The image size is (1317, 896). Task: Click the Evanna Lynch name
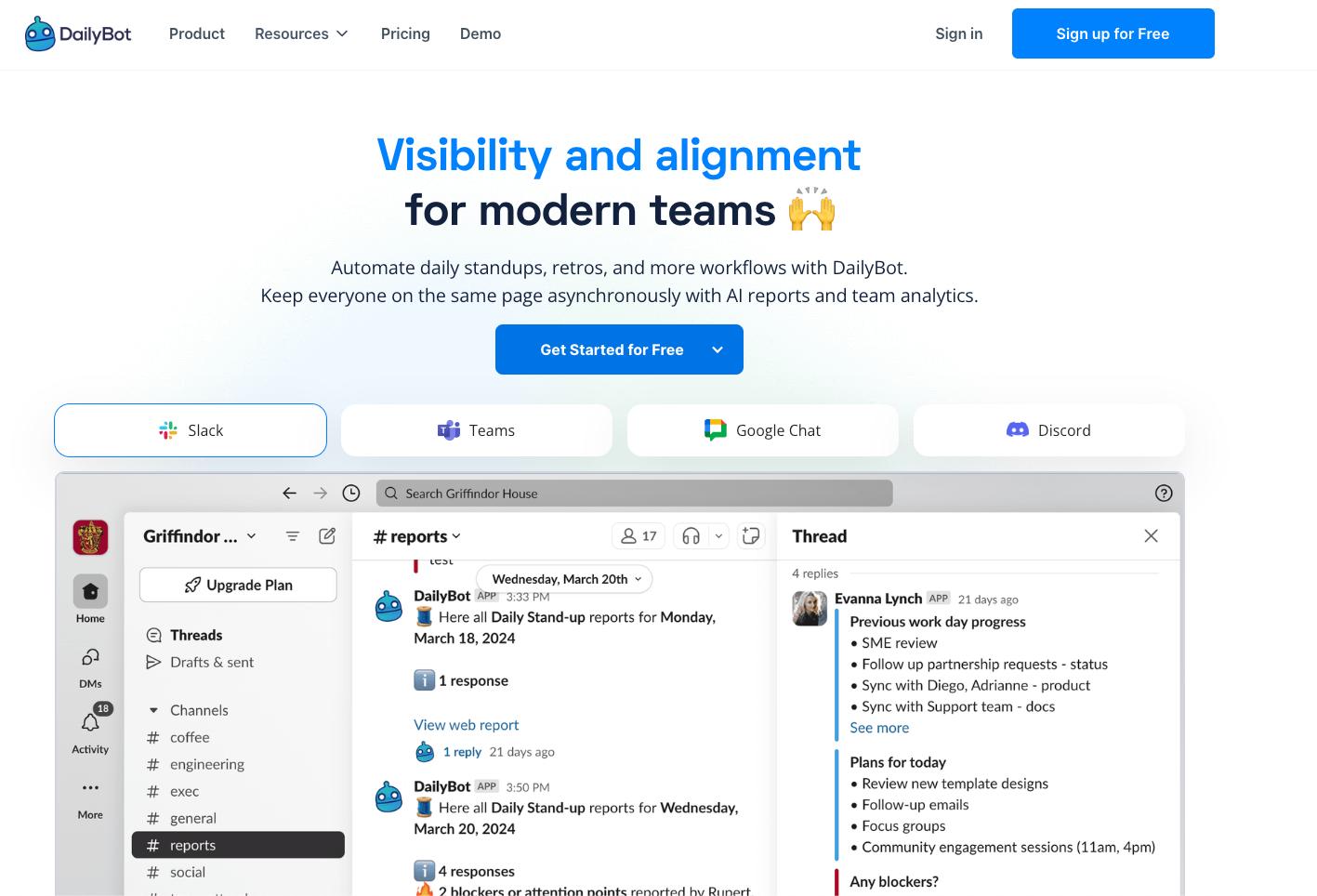(878, 599)
